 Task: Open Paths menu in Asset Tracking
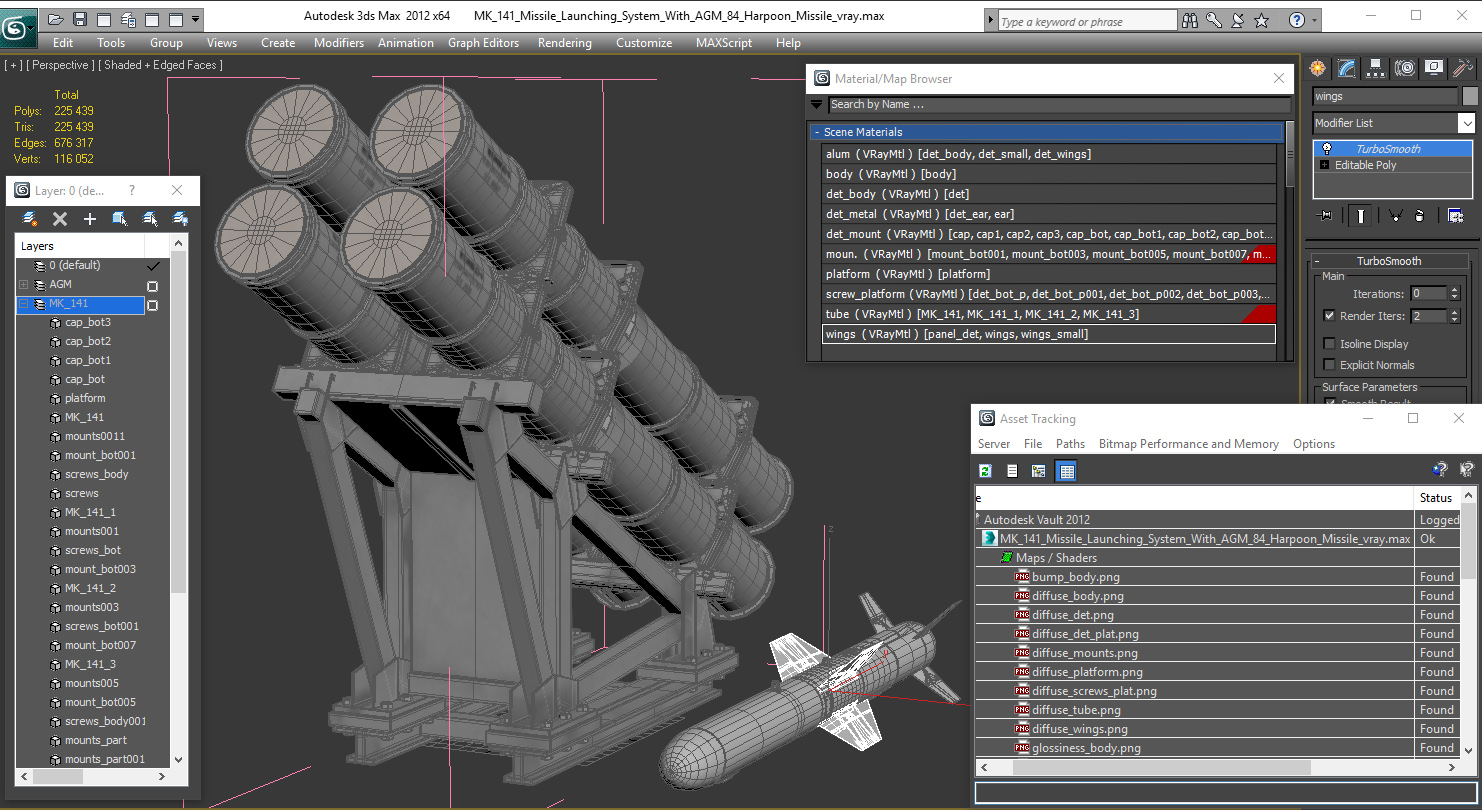(1070, 444)
